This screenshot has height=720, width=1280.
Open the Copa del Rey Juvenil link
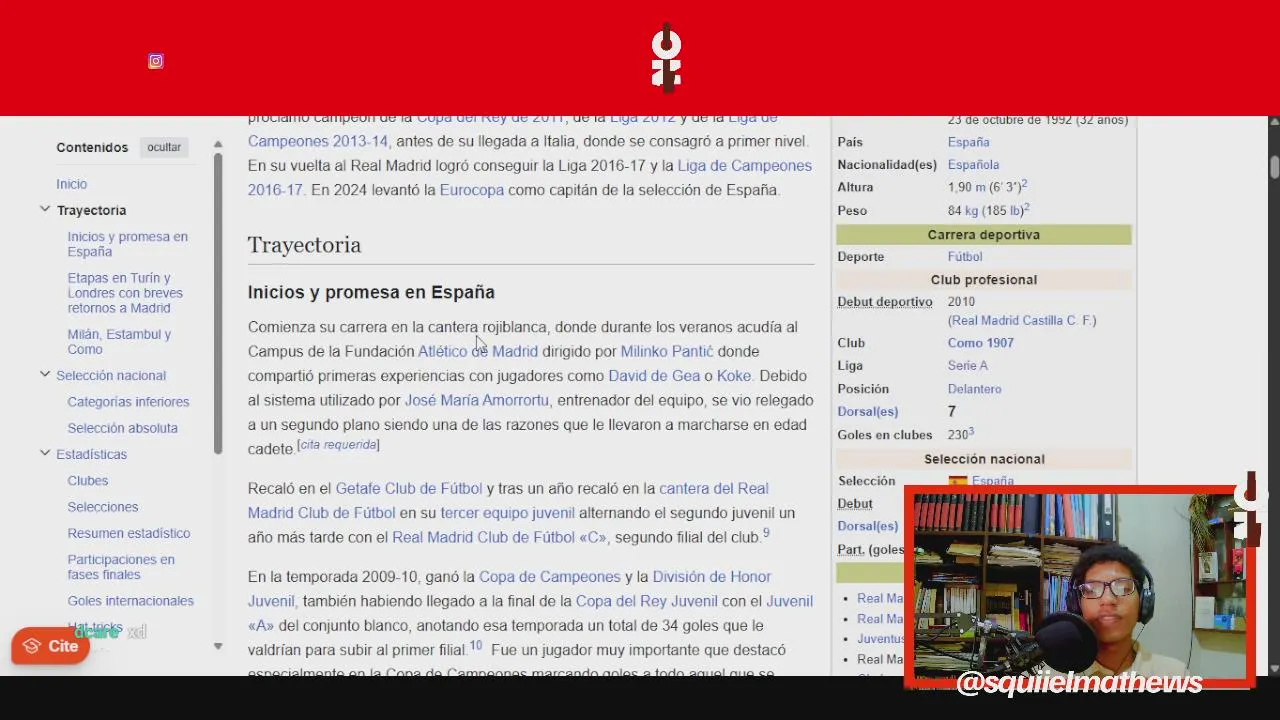click(647, 601)
